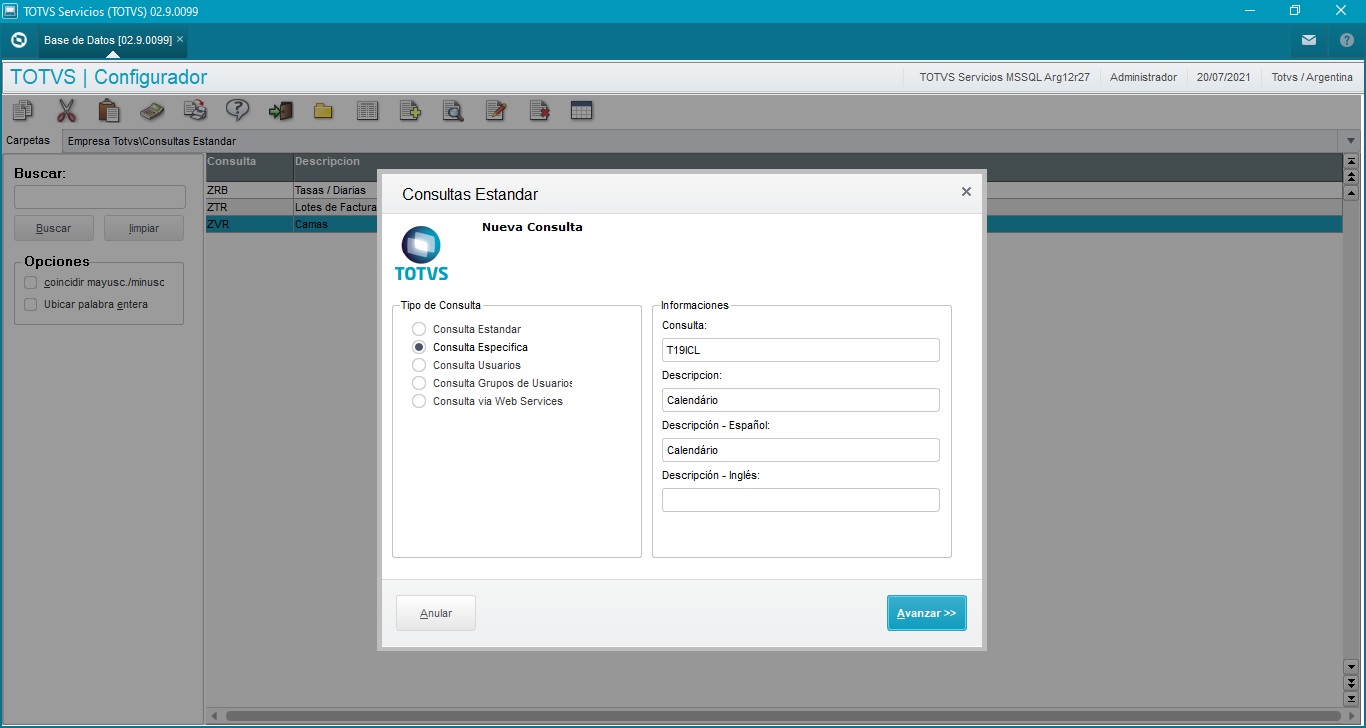This screenshot has width=1366, height=728.
Task: Click the Anular button
Action: [x=436, y=613]
